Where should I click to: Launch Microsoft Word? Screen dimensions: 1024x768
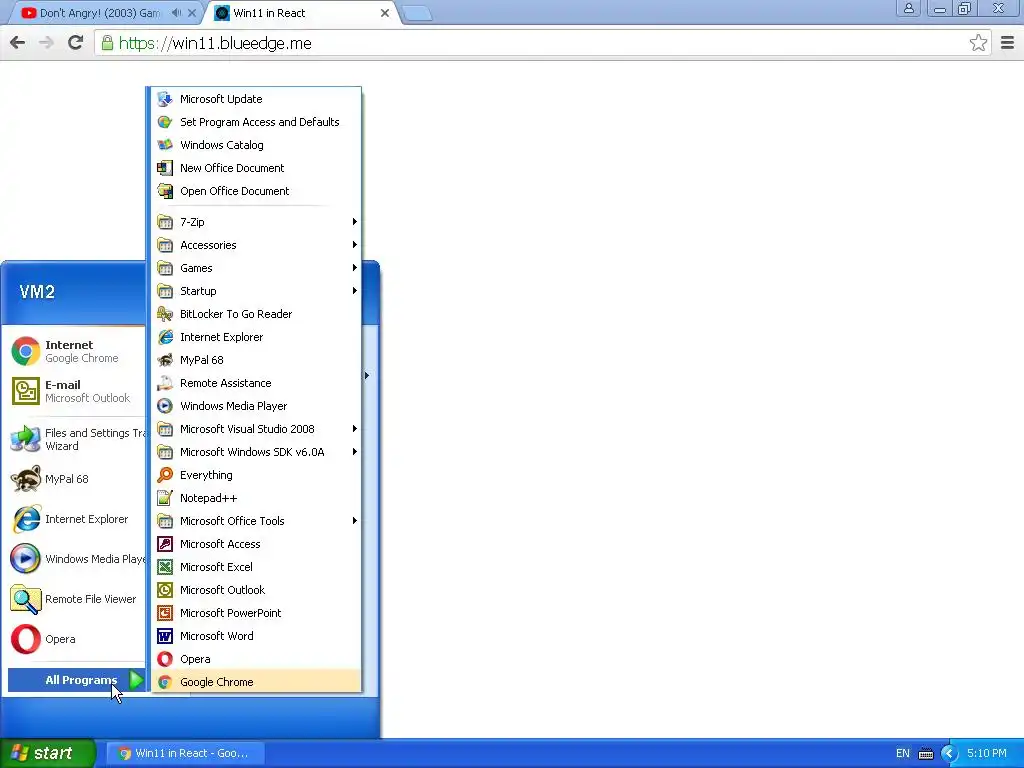(256, 636)
